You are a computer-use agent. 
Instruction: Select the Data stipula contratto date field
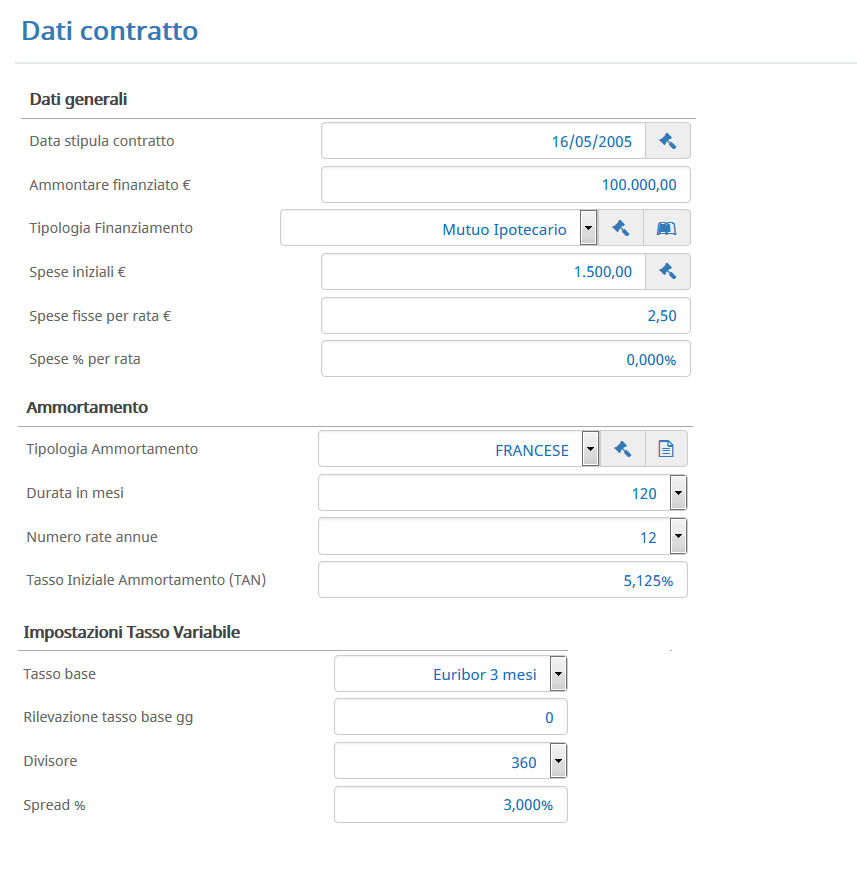point(483,141)
